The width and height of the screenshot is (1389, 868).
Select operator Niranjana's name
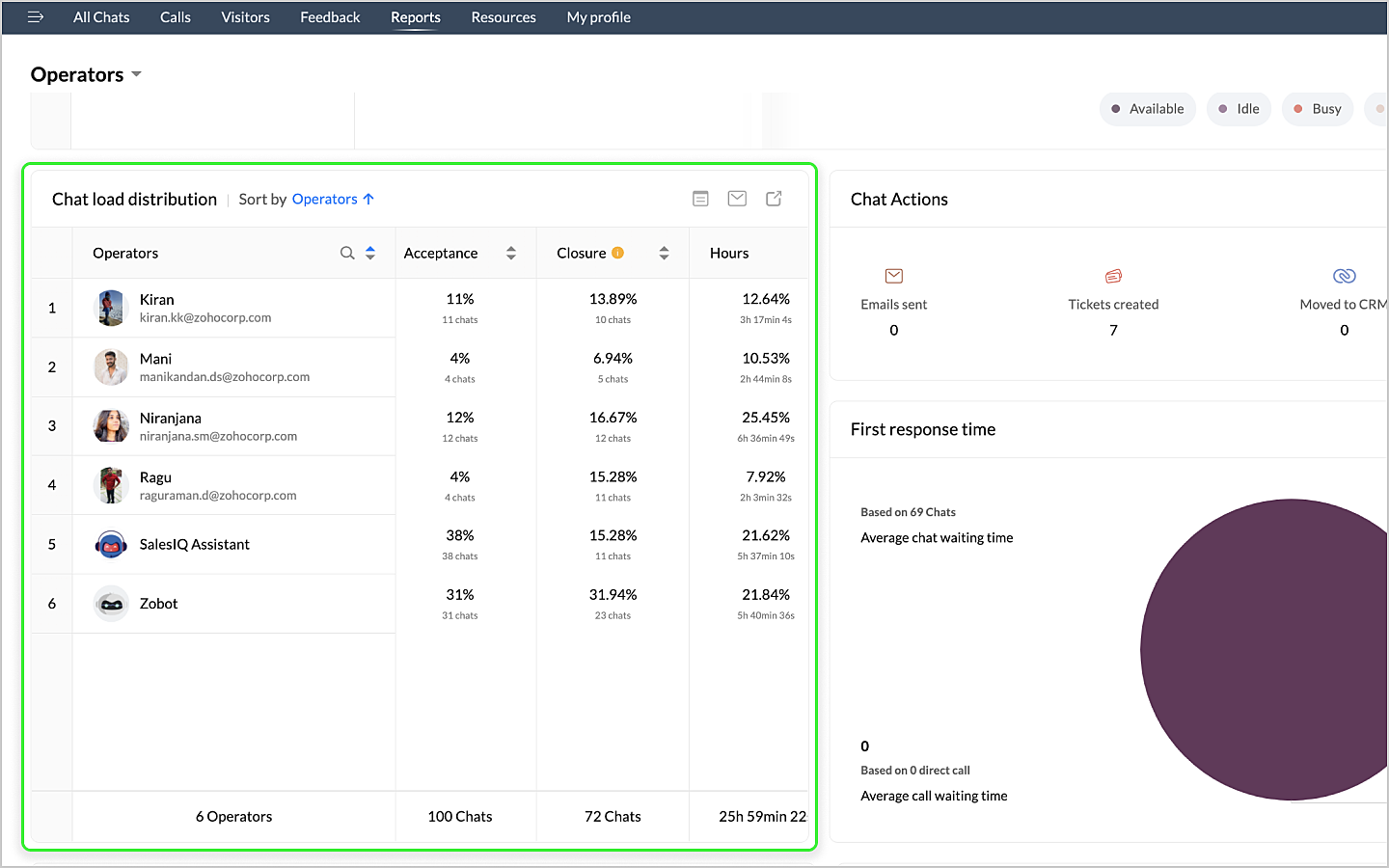(171, 418)
